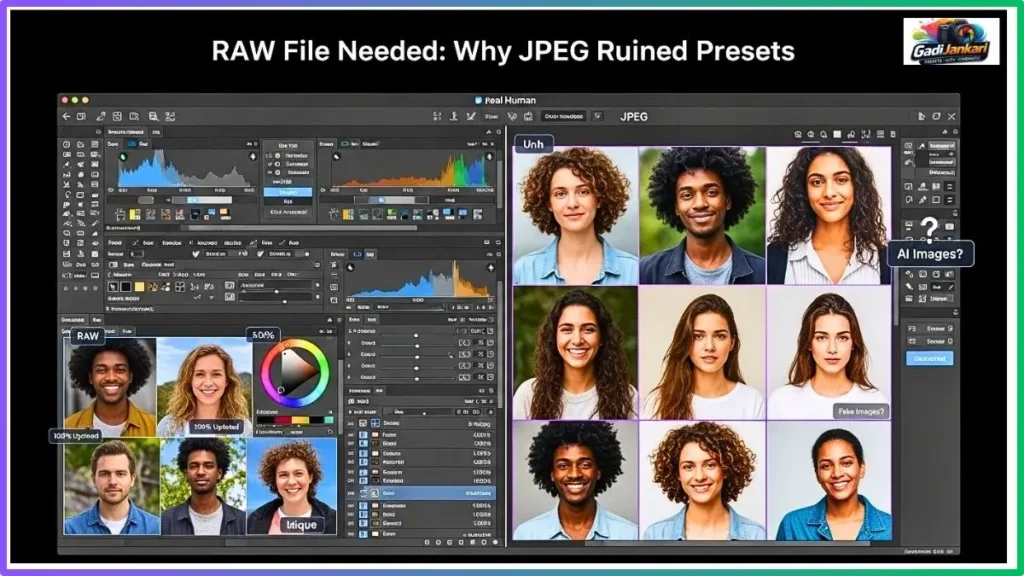Viewport: 1024px width, 576px height.
Task: Click the back arrow in the top toolbar
Action: [66, 116]
